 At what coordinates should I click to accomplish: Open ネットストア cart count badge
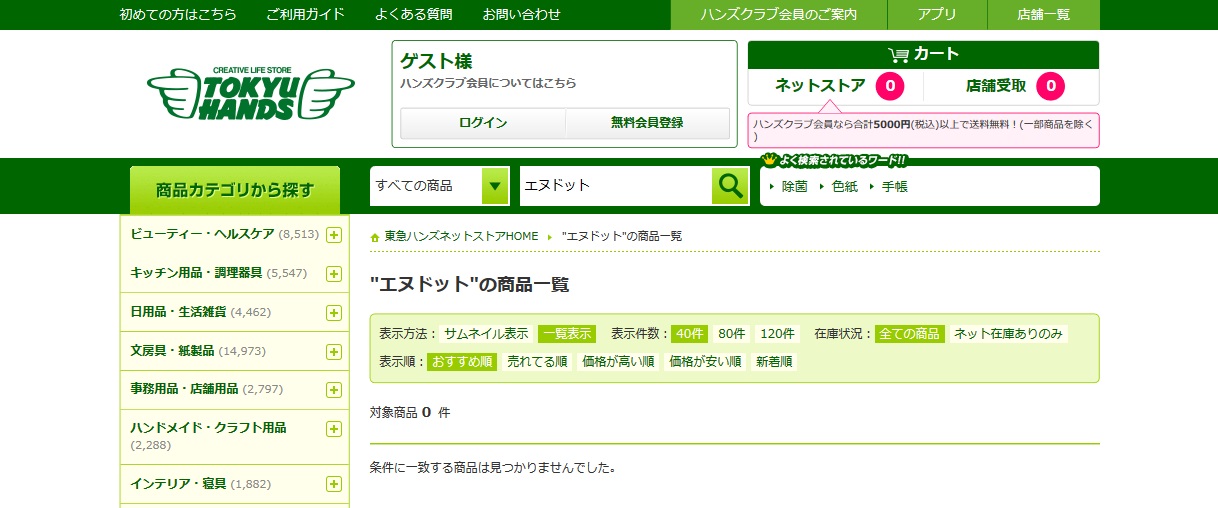pyautogui.click(x=890, y=87)
